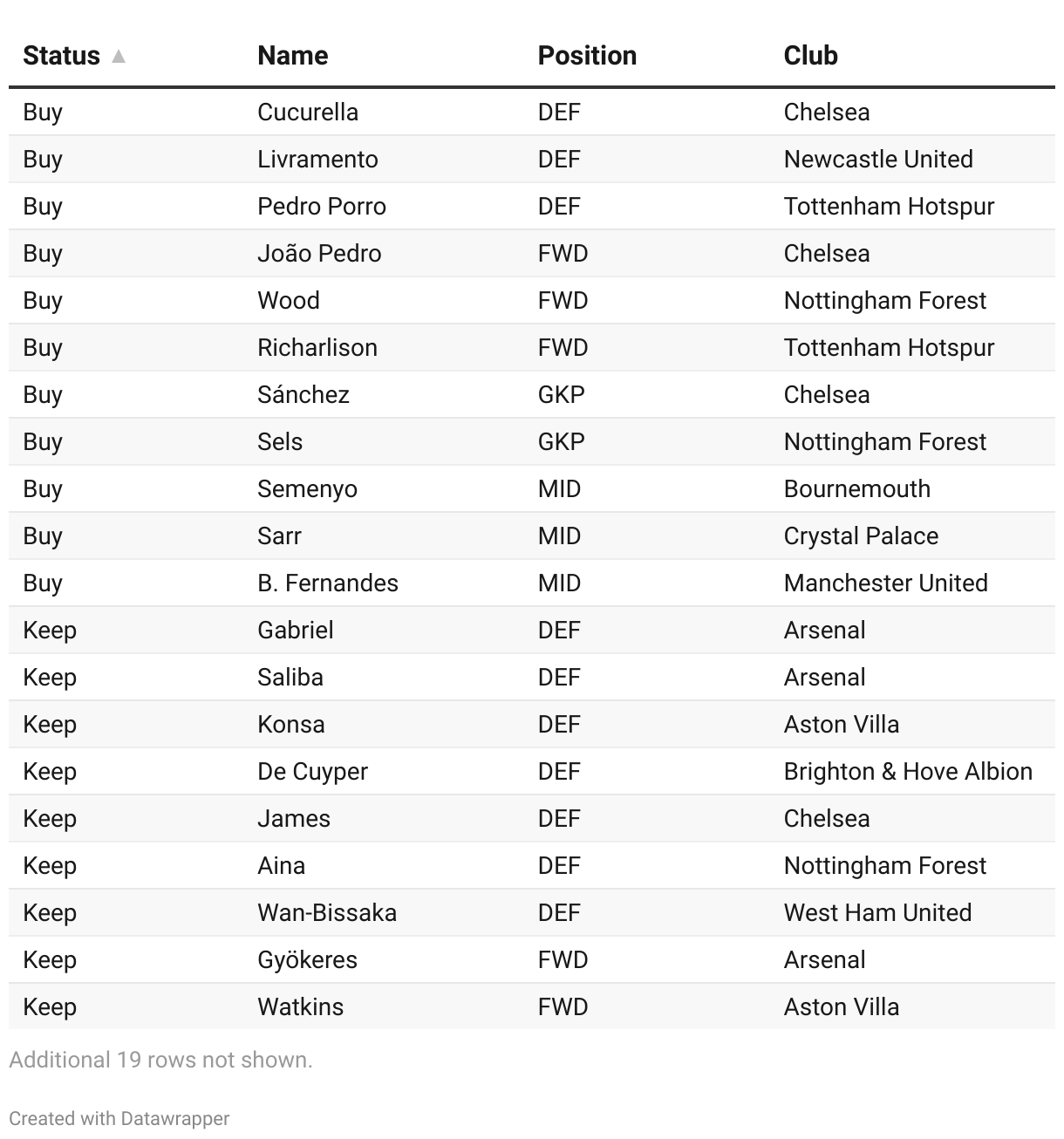Open the Created with Datawrapper link
This screenshot has width=1064, height=1139.
click(119, 1118)
